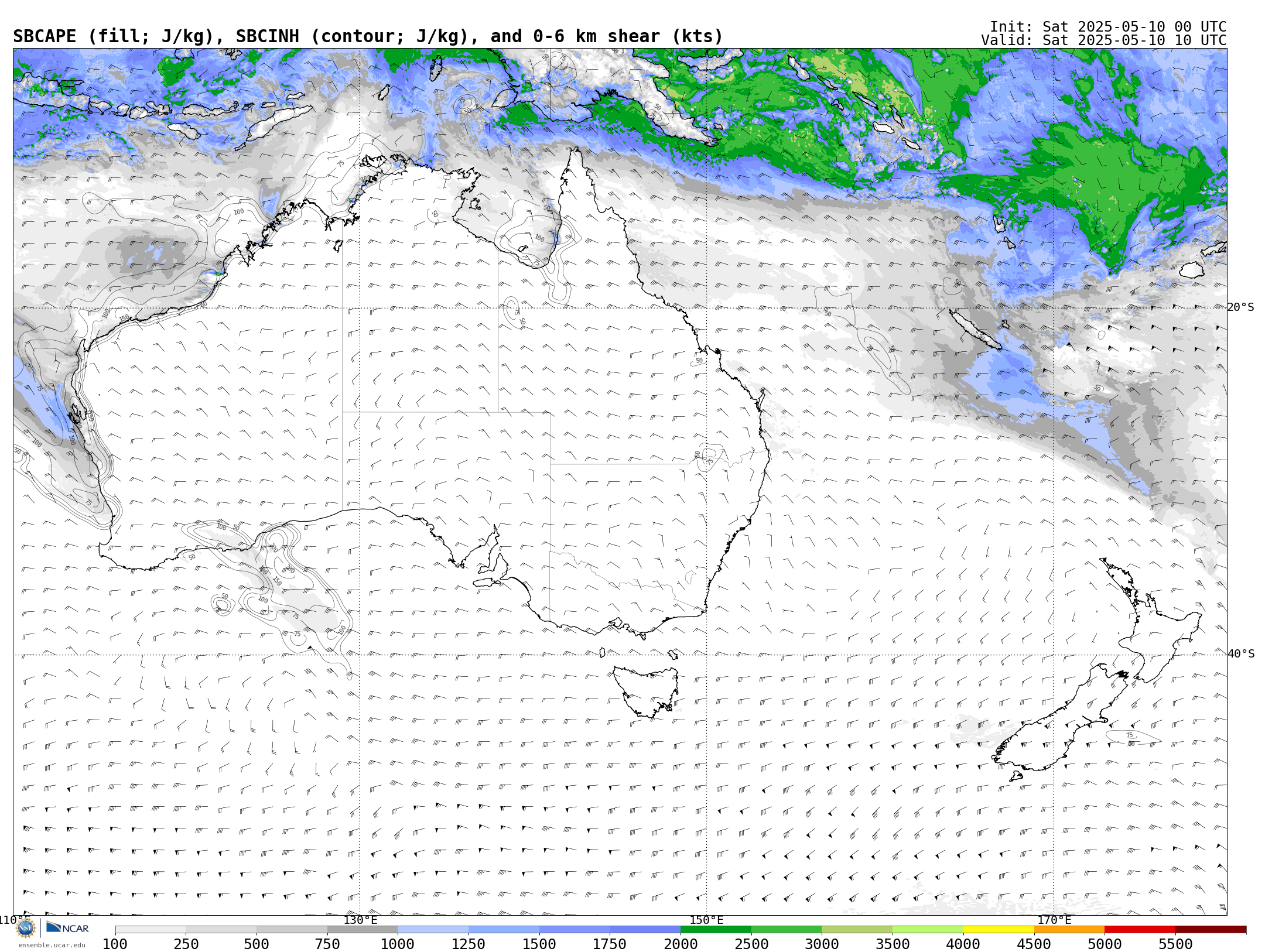Click the 750 colorbar label
The width and height of the screenshot is (1265, 952).
(x=327, y=944)
